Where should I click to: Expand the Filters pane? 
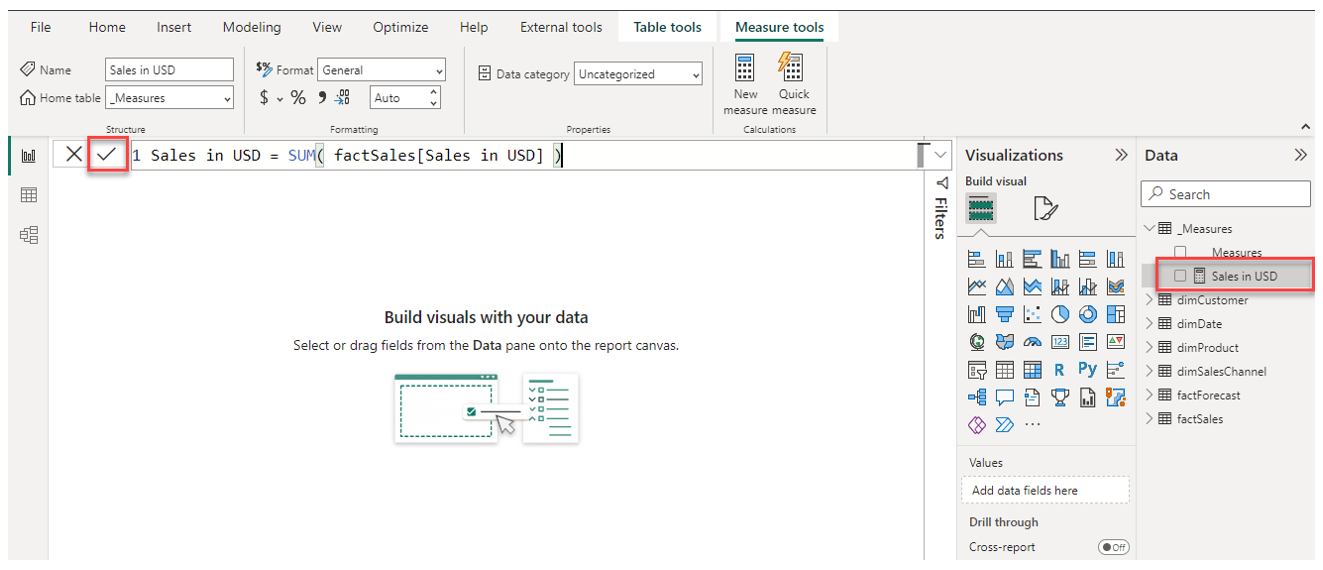pos(940,184)
